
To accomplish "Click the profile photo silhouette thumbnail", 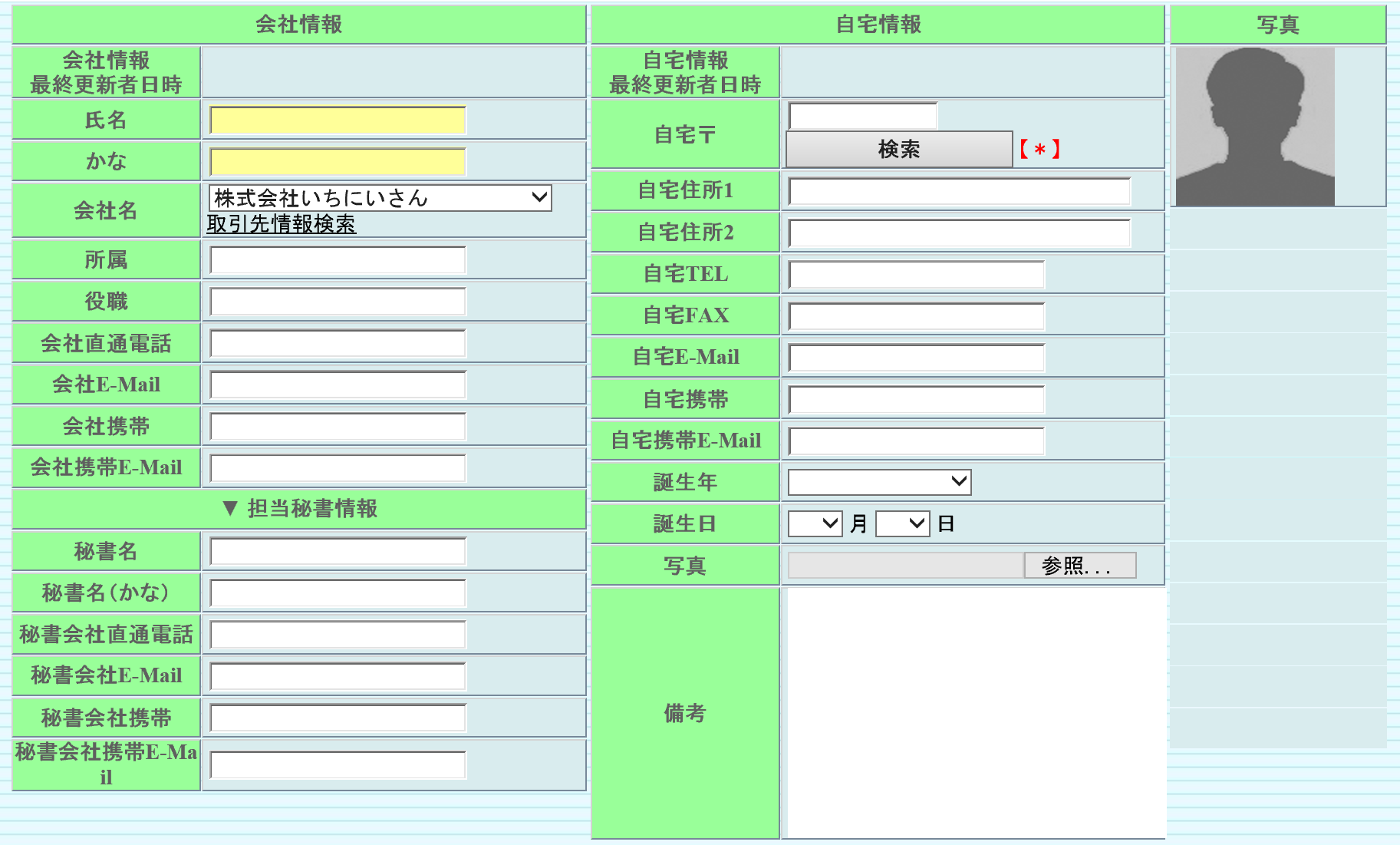I will point(1254,127).
